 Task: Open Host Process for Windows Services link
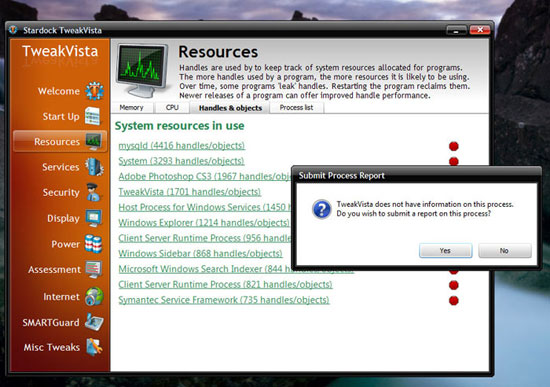click(x=205, y=207)
